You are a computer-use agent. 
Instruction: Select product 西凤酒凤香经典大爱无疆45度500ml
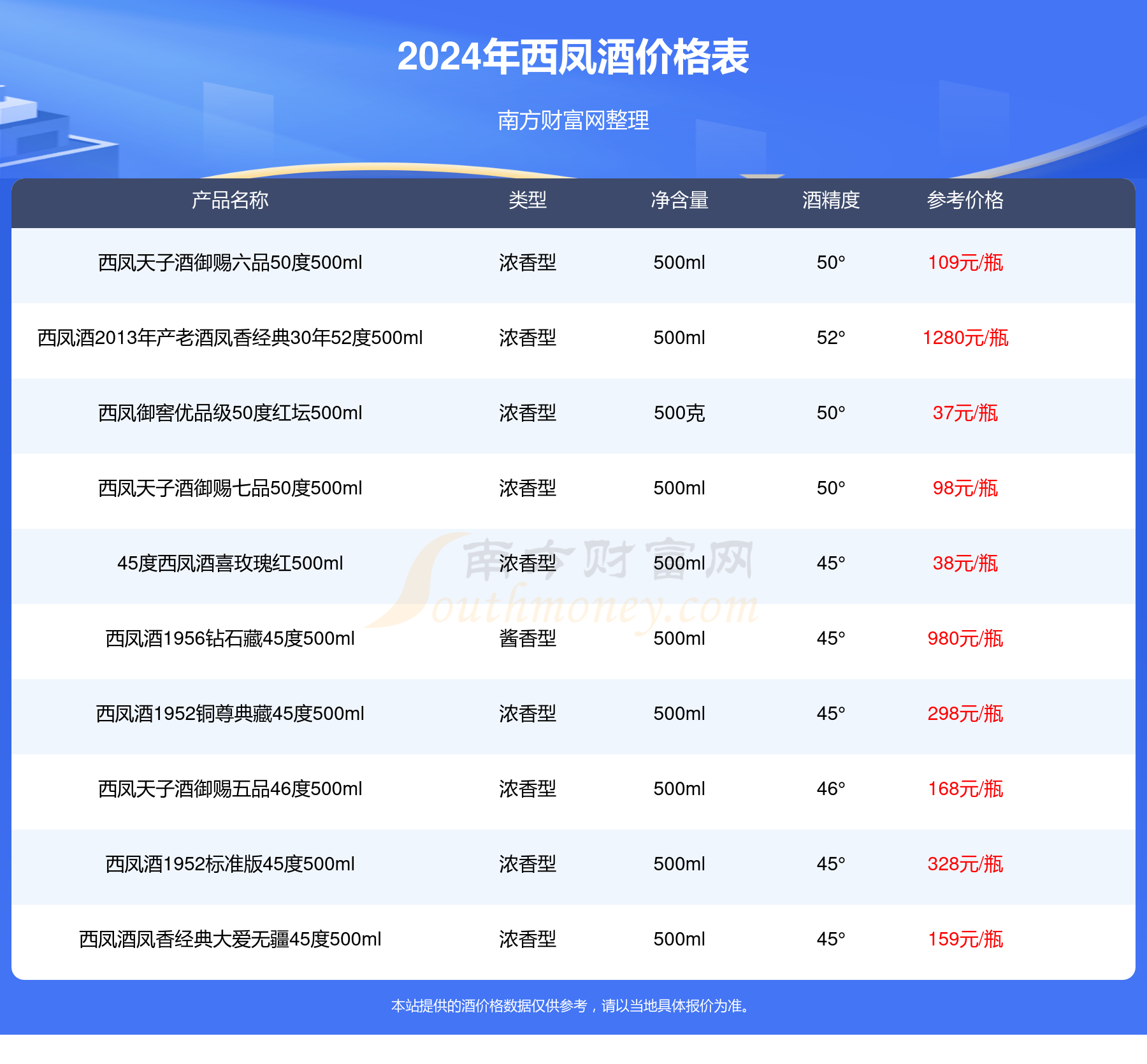coord(230,939)
